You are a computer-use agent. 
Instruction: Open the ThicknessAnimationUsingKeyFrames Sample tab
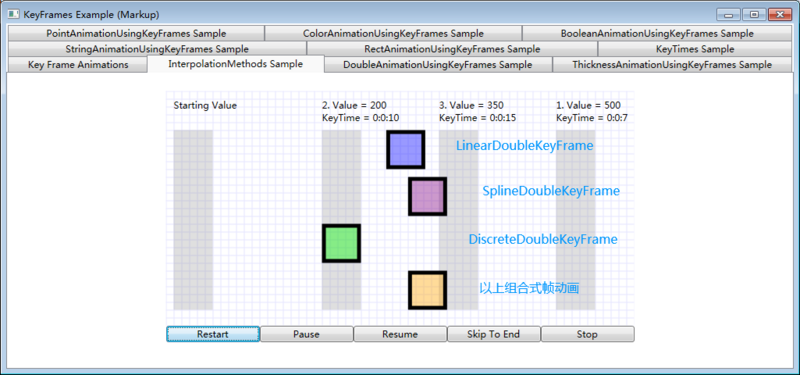[672, 65]
